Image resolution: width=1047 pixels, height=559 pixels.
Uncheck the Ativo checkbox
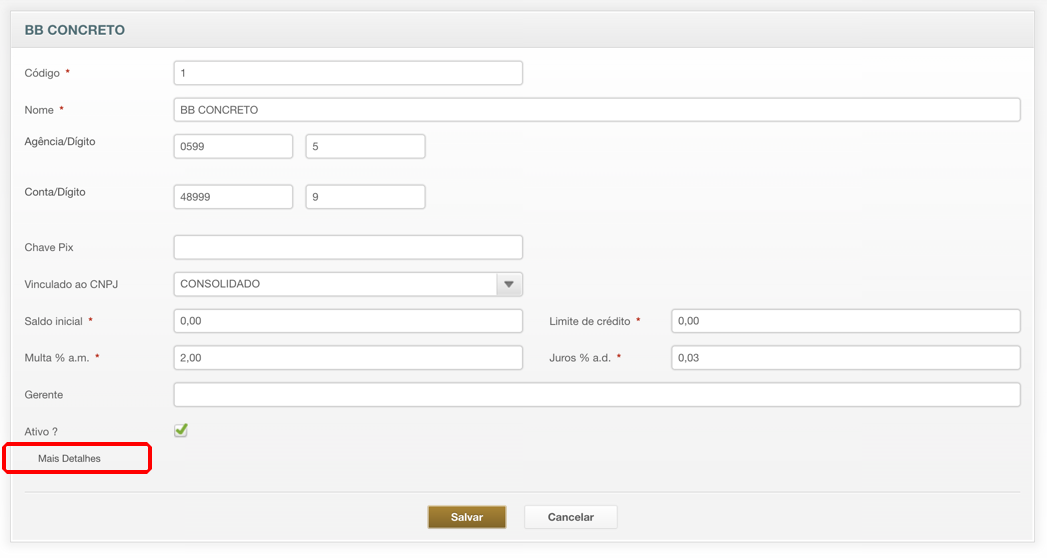(181, 430)
